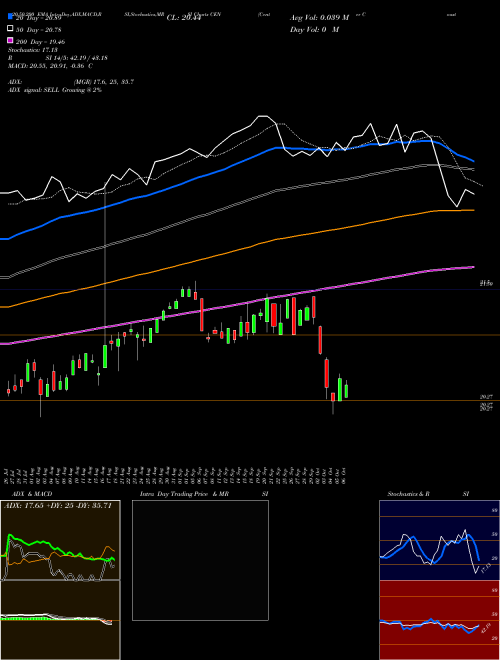Click the blue 20 Day legend swatch
This screenshot has width=500, height=660.
coord(10,17)
